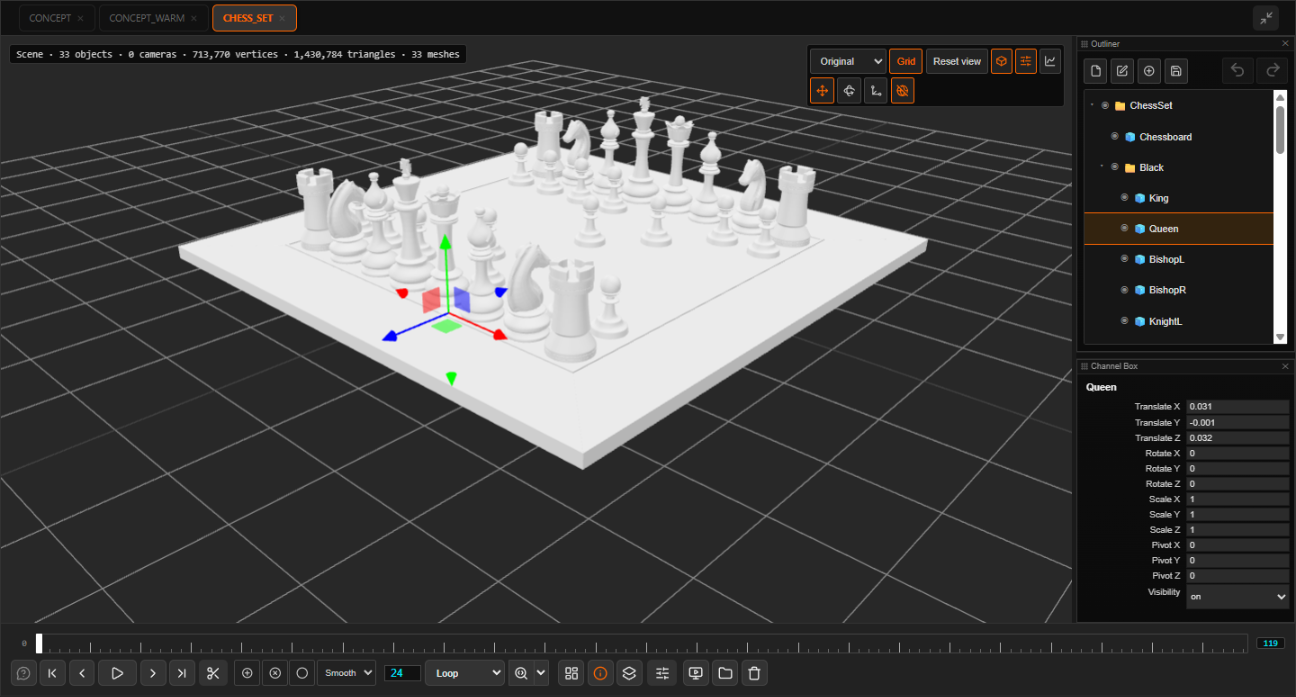The height and width of the screenshot is (697, 1296).
Task: Redo action with the Outliner arrow
Action: click(1272, 70)
